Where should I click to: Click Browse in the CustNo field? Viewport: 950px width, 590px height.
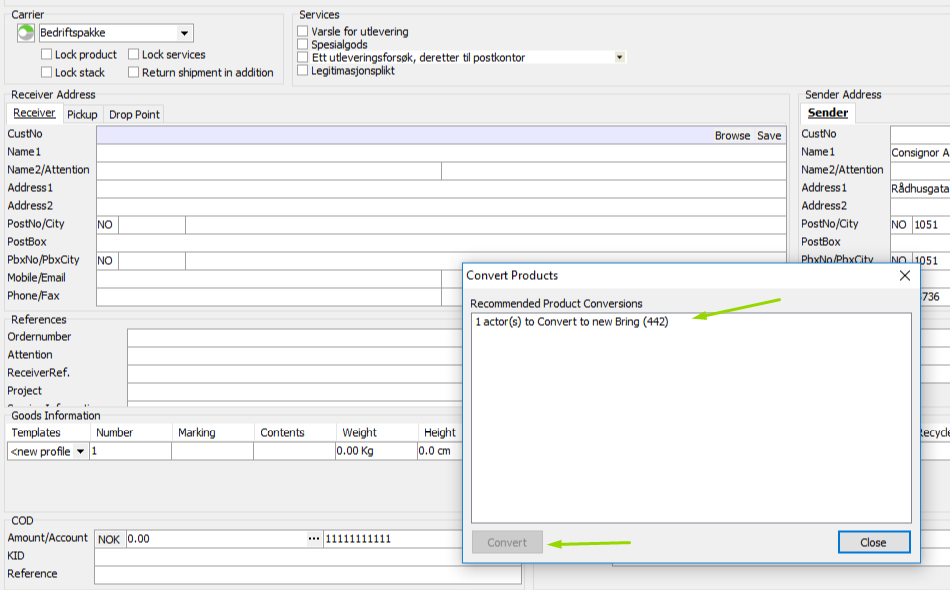[x=732, y=136]
